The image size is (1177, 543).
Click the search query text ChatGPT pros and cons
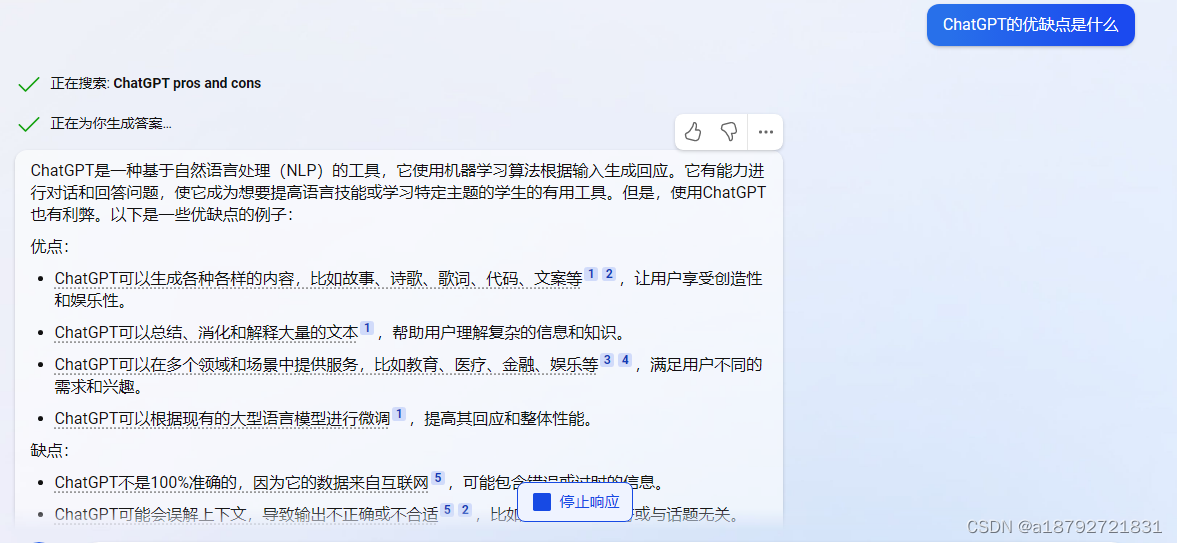(x=187, y=83)
